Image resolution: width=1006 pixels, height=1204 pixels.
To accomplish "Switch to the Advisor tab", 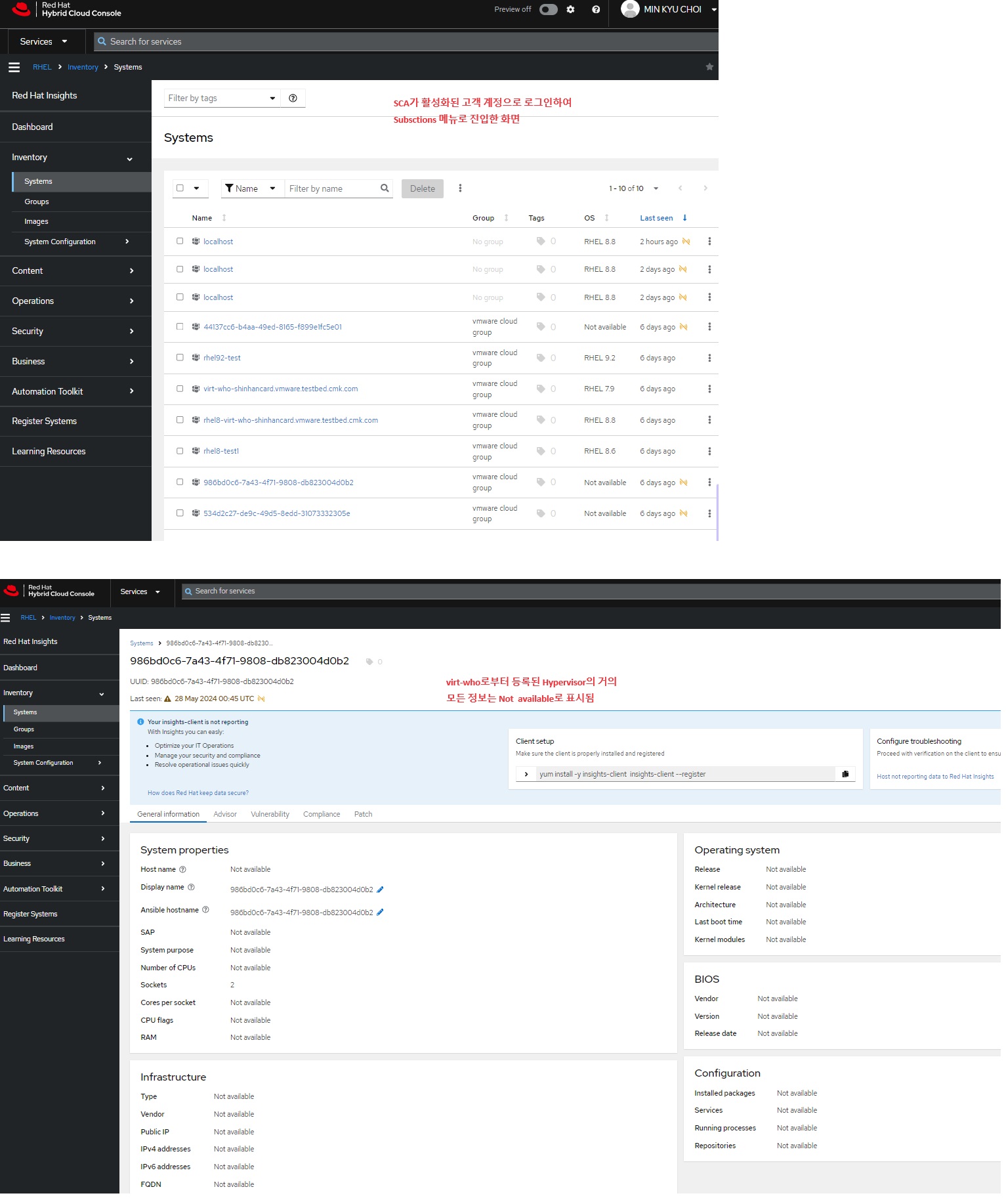I will 225,814.
